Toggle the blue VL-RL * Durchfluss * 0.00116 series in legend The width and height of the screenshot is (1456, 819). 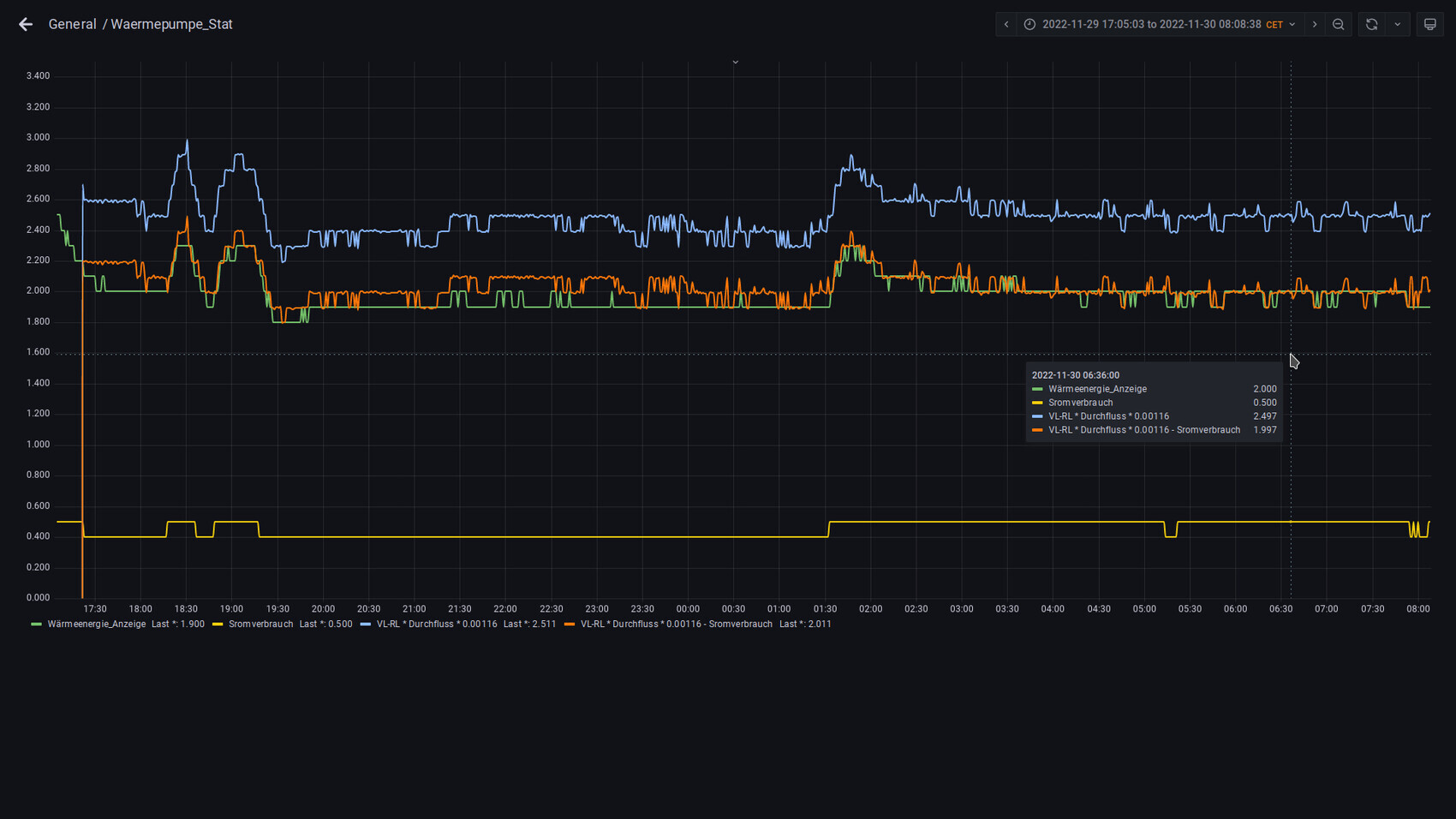pyautogui.click(x=437, y=625)
